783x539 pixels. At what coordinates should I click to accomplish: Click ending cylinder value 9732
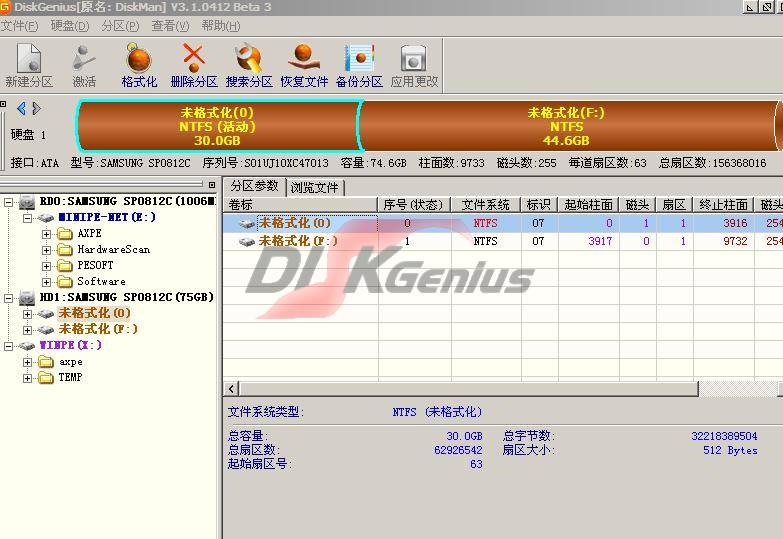[x=735, y=241]
